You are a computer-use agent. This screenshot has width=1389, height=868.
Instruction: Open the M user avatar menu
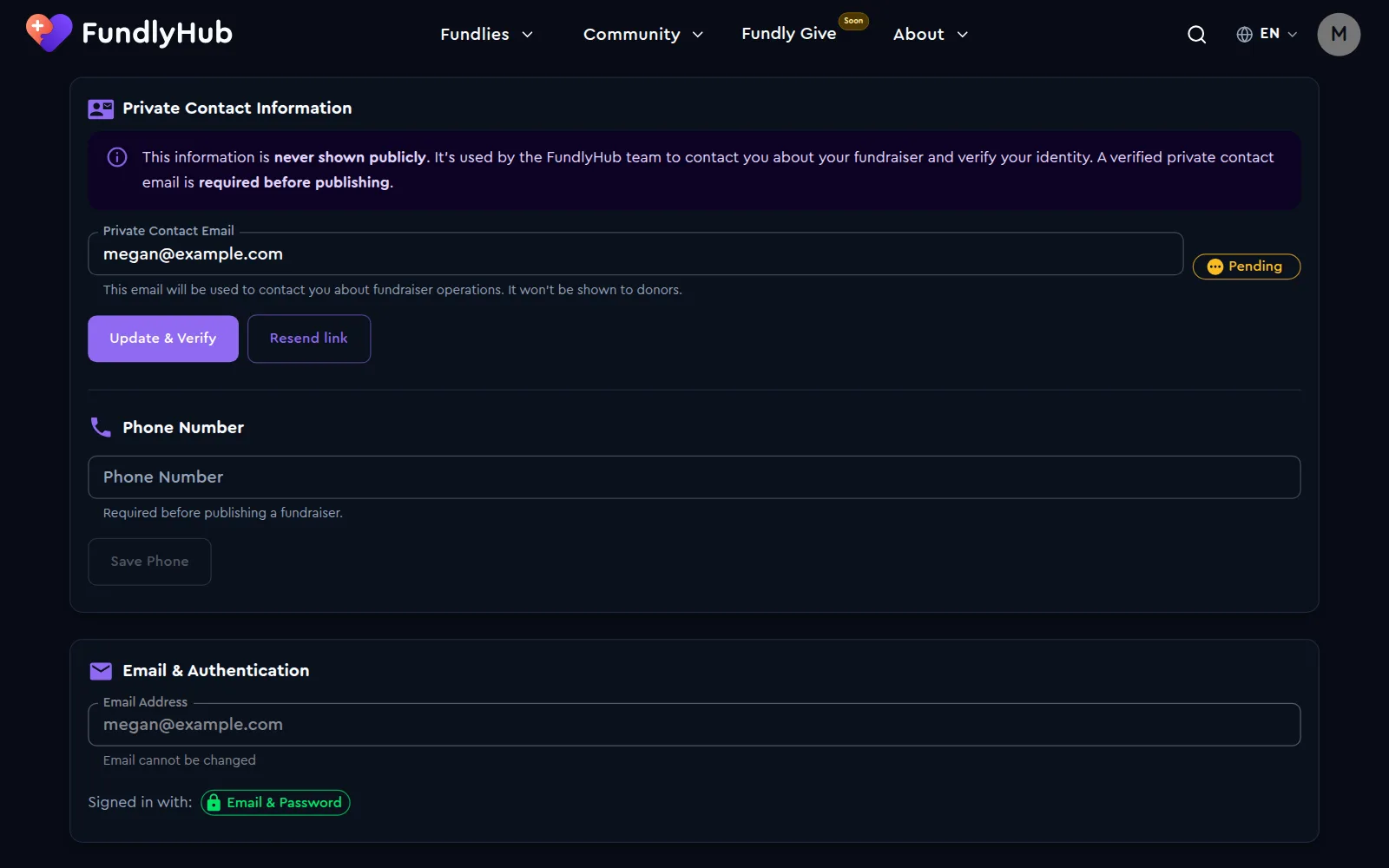(1339, 35)
